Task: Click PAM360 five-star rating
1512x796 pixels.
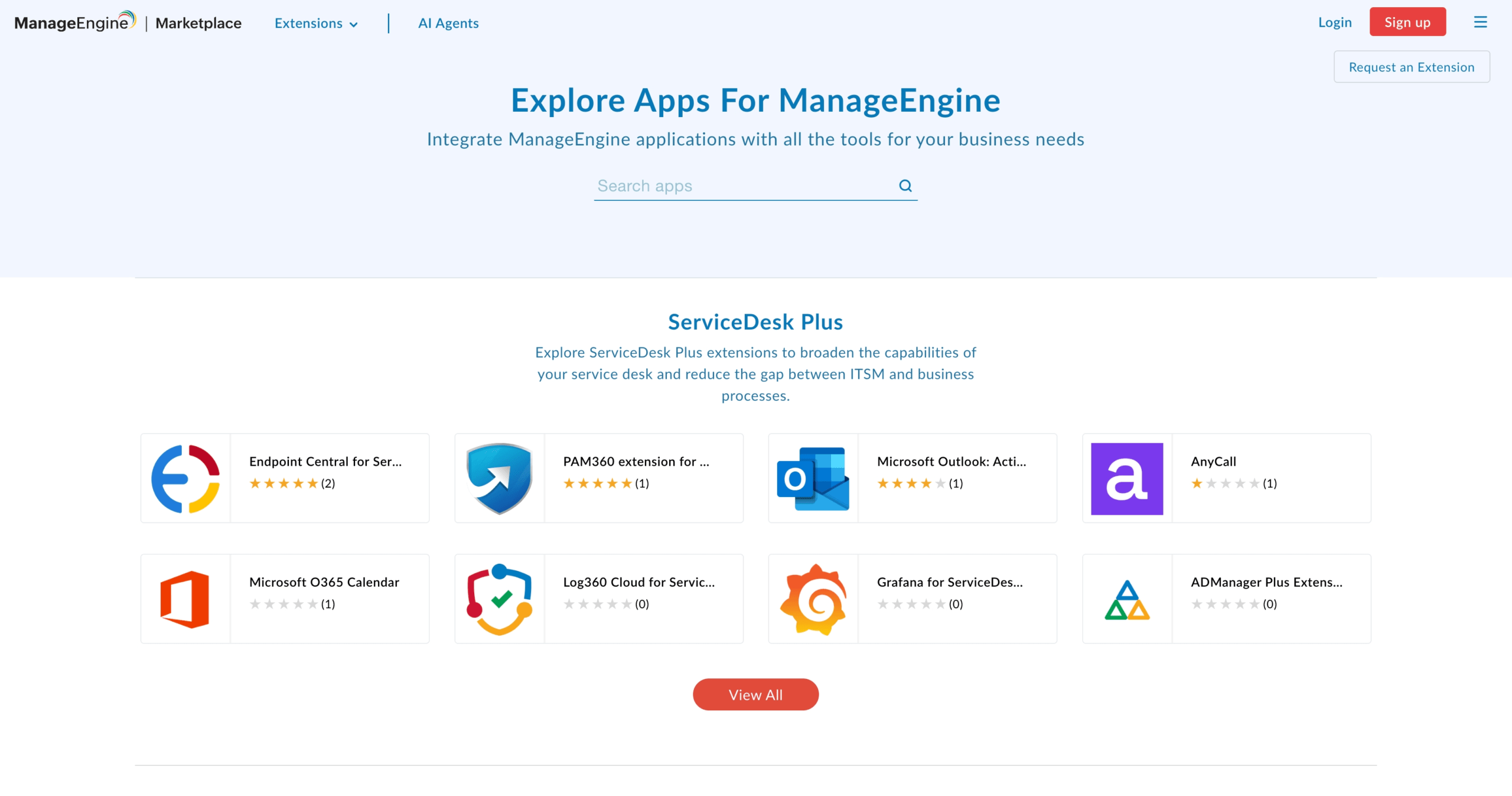Action: pyautogui.click(x=598, y=483)
